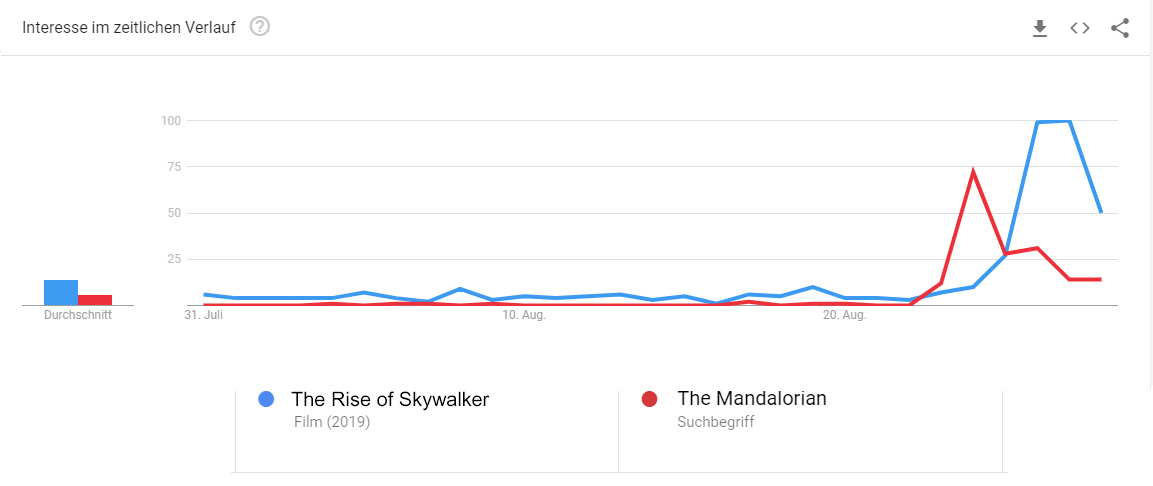Click the "31. Juli" date label
The image size is (1153, 486).
[206, 316]
